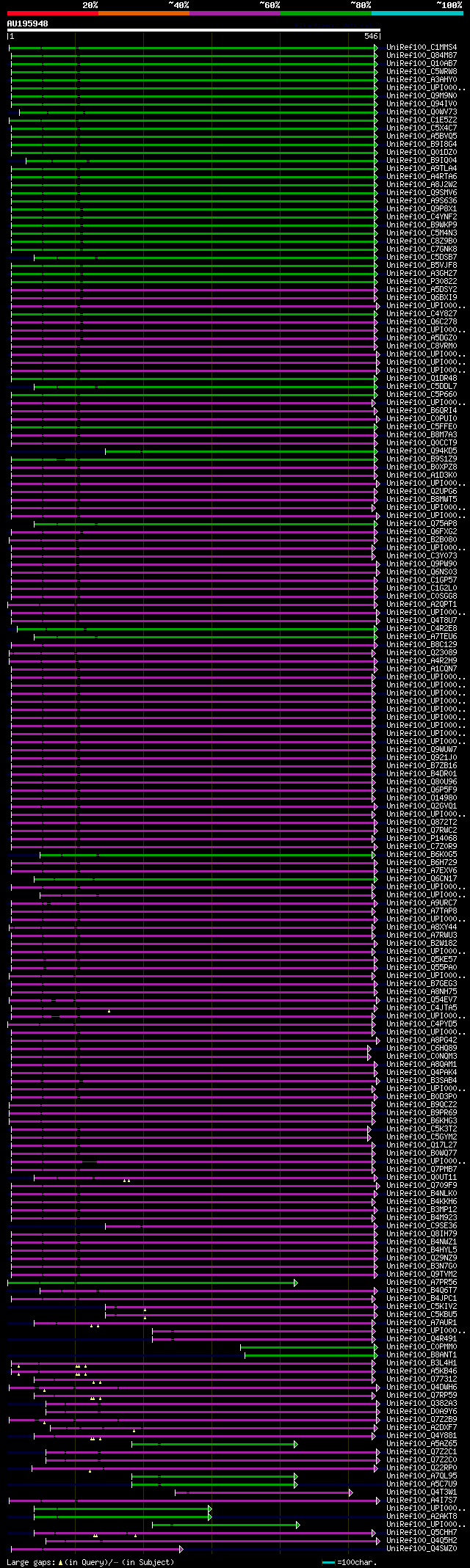The image size is (470, 1568).
Task: Click label UniRef100_Q94KD5
Action: coord(422,451)
